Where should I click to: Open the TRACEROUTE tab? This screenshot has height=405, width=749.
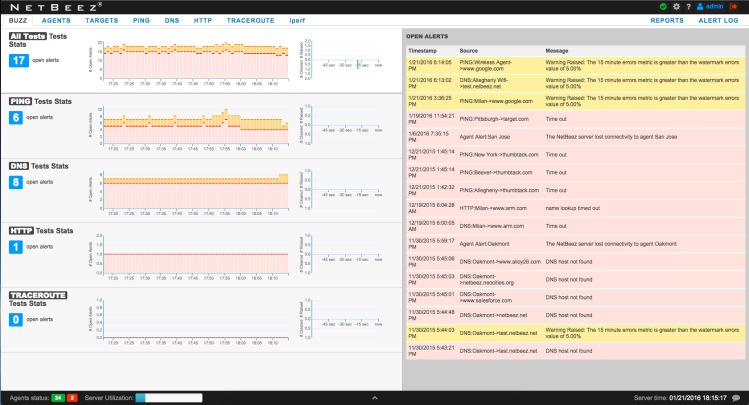click(x=250, y=21)
